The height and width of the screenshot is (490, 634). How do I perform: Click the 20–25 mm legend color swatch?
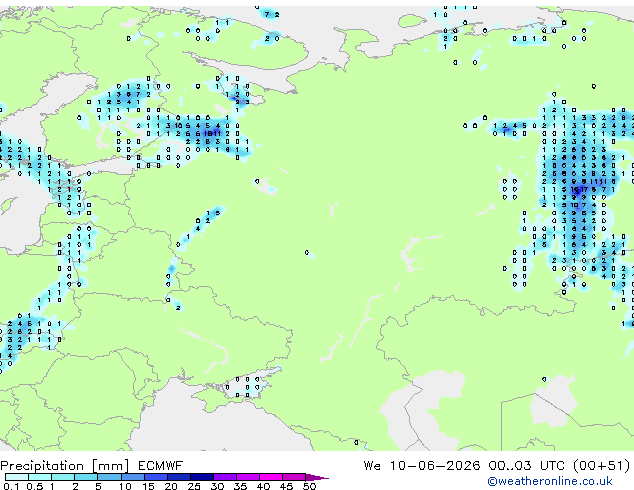coord(178,477)
